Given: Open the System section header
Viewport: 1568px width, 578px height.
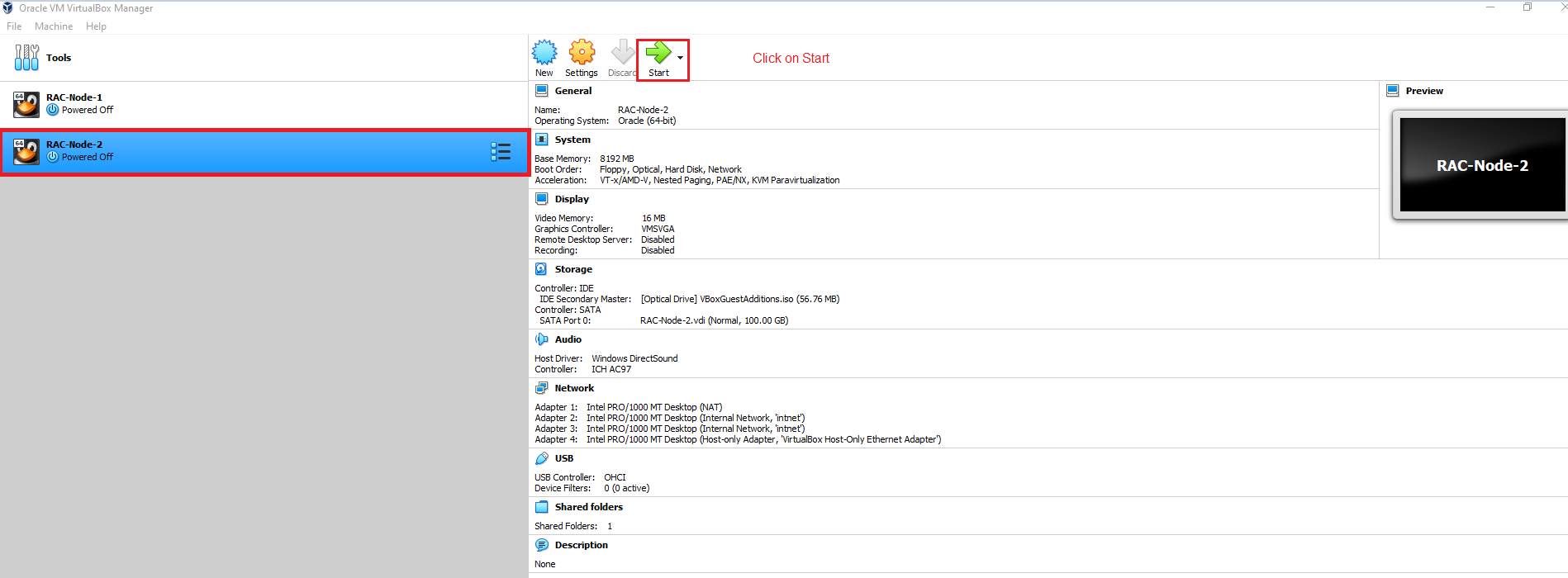Looking at the screenshot, I should click(x=573, y=140).
